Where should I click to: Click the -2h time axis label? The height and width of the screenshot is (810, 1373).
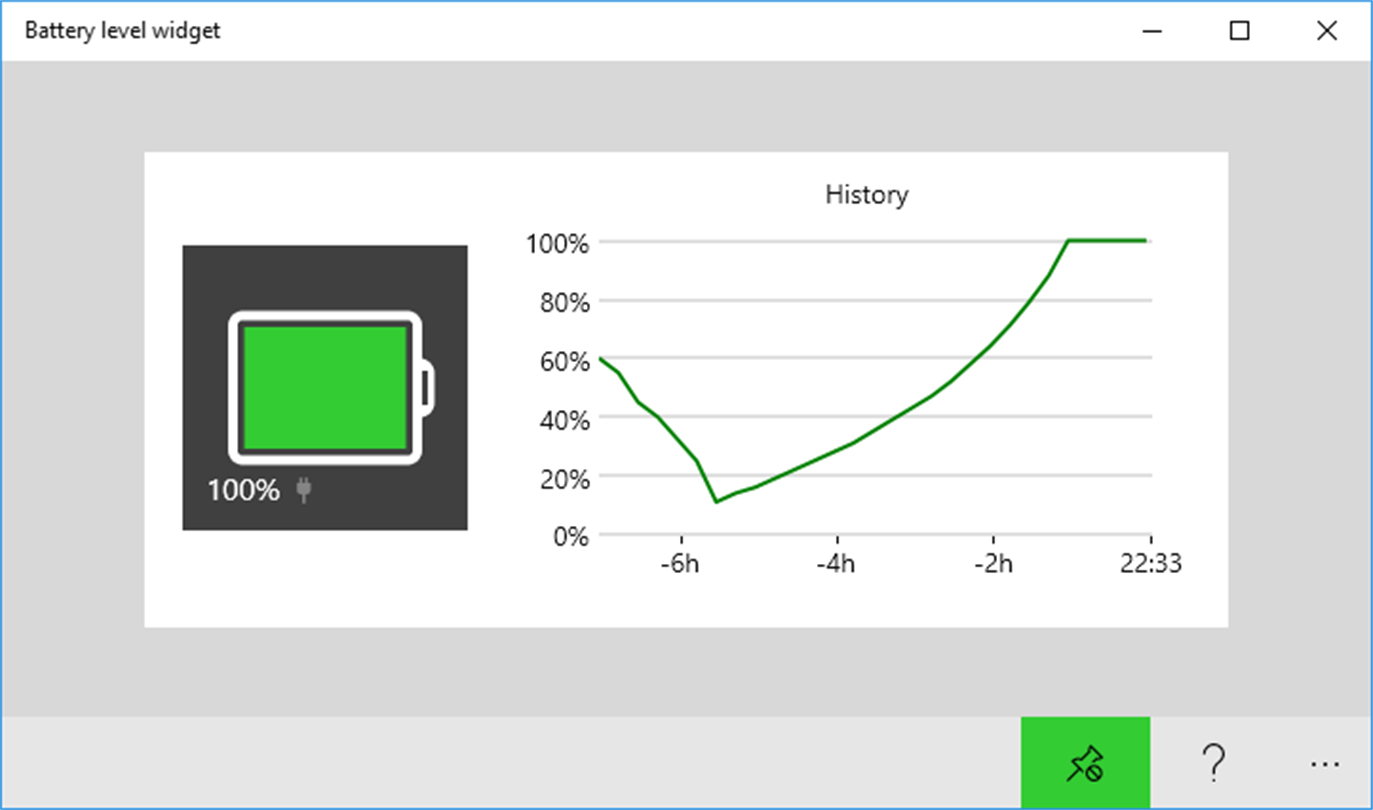pyautogui.click(x=992, y=564)
